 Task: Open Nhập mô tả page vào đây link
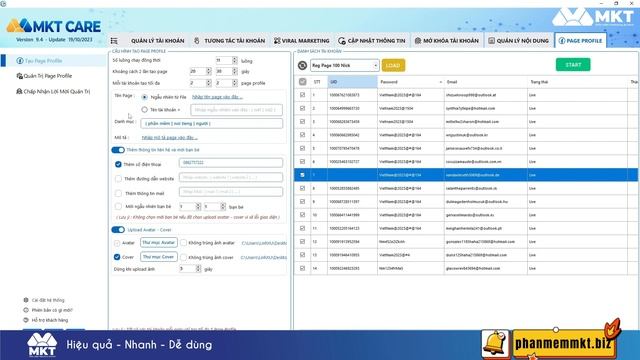pyautogui.click(x=169, y=138)
